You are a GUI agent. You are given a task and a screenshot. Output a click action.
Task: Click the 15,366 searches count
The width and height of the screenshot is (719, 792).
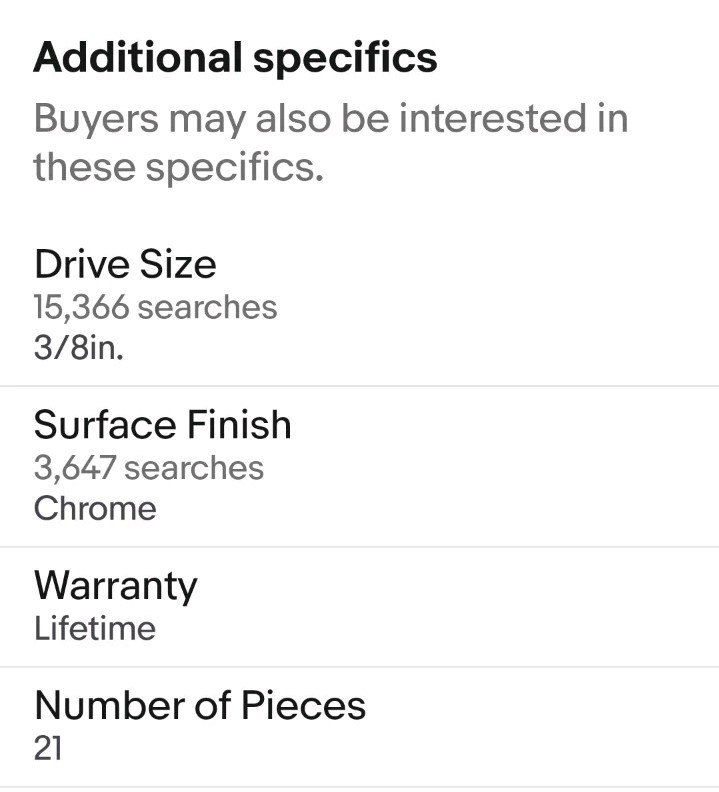(x=155, y=307)
